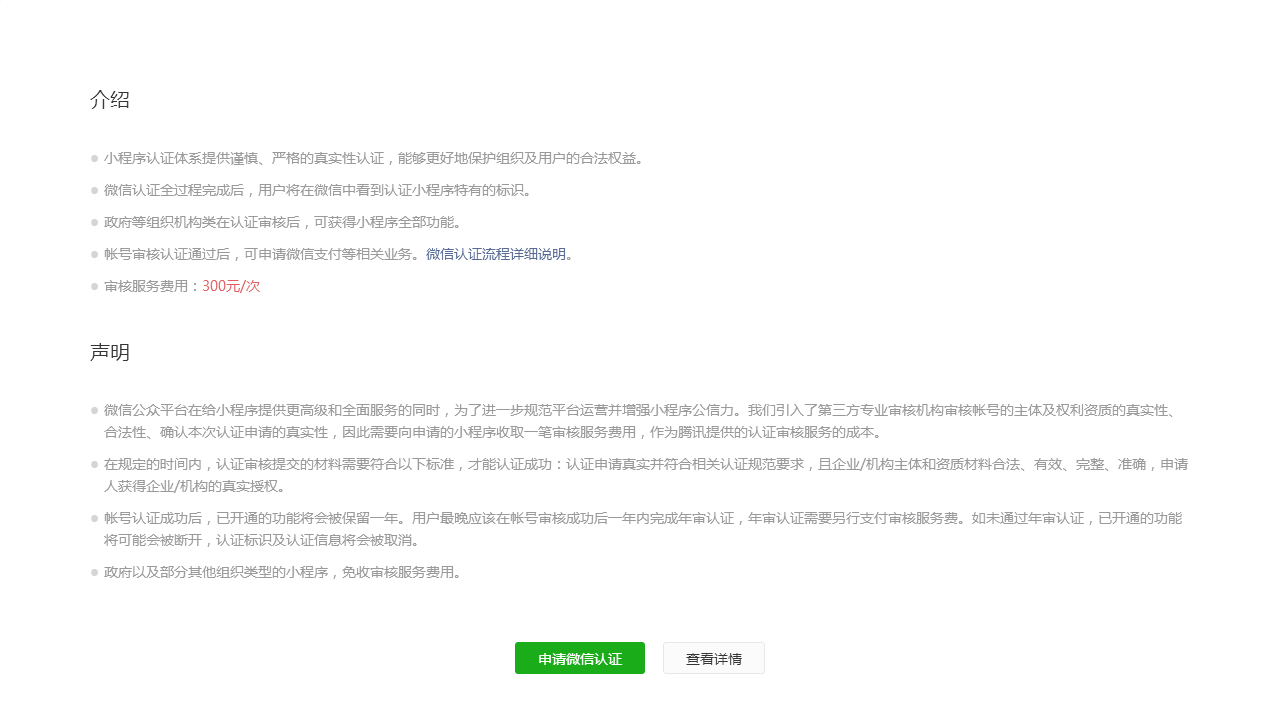Click the bullet dot before 帐号认证成功后
Image resolution: width=1277 pixels, height=701 pixels.
[94, 518]
